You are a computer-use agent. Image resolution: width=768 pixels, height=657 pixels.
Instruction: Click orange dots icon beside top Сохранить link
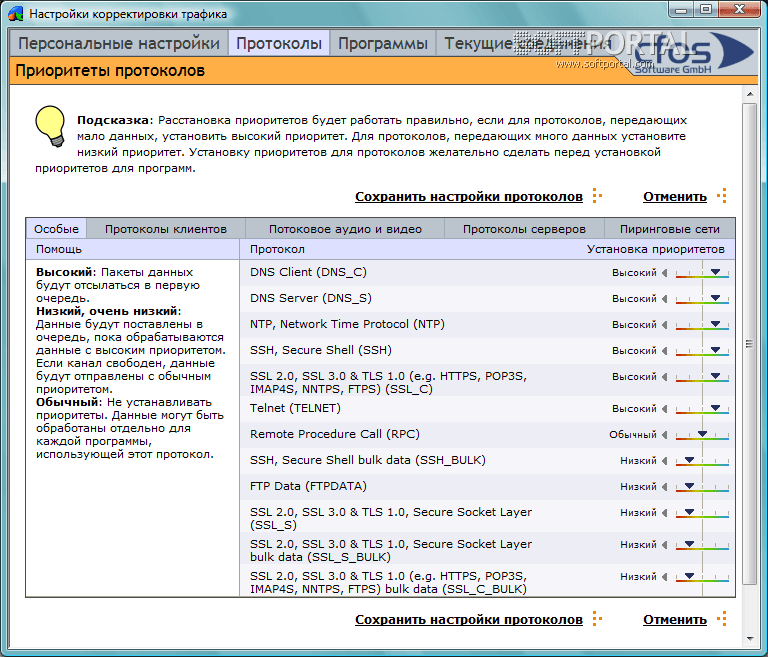pos(597,195)
